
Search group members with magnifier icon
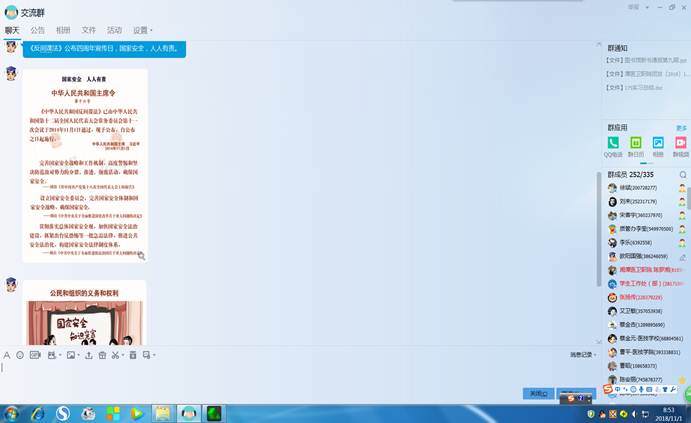point(683,175)
